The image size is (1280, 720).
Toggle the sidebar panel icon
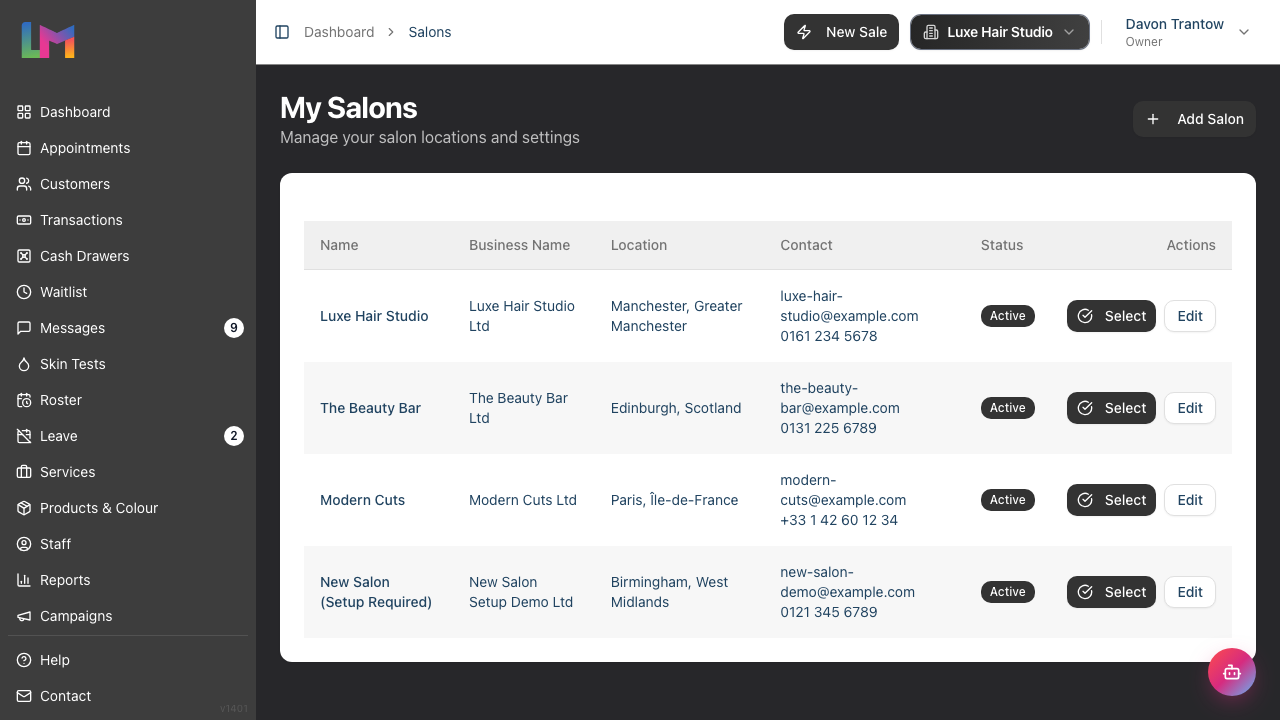pyautogui.click(x=282, y=32)
